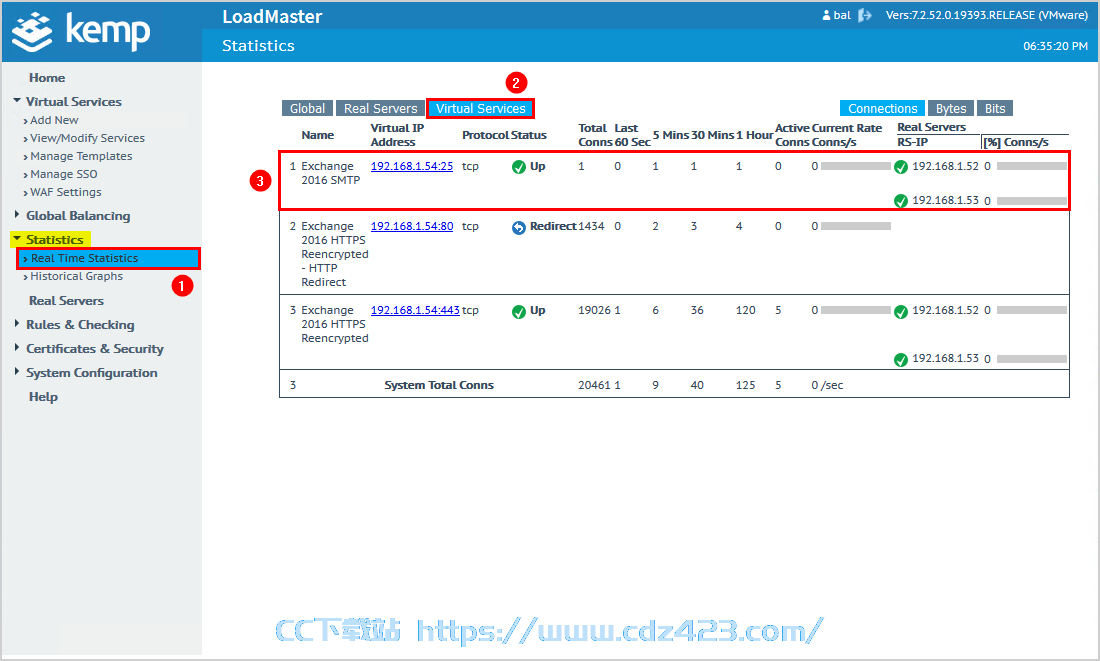Click total conns value 1434
1100x661 pixels.
[x=591, y=226]
